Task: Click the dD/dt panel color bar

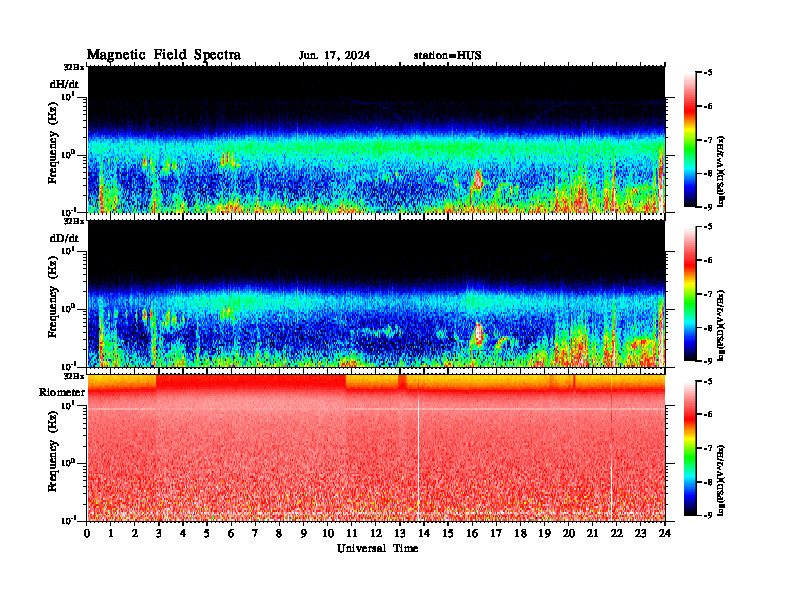Action: point(690,294)
